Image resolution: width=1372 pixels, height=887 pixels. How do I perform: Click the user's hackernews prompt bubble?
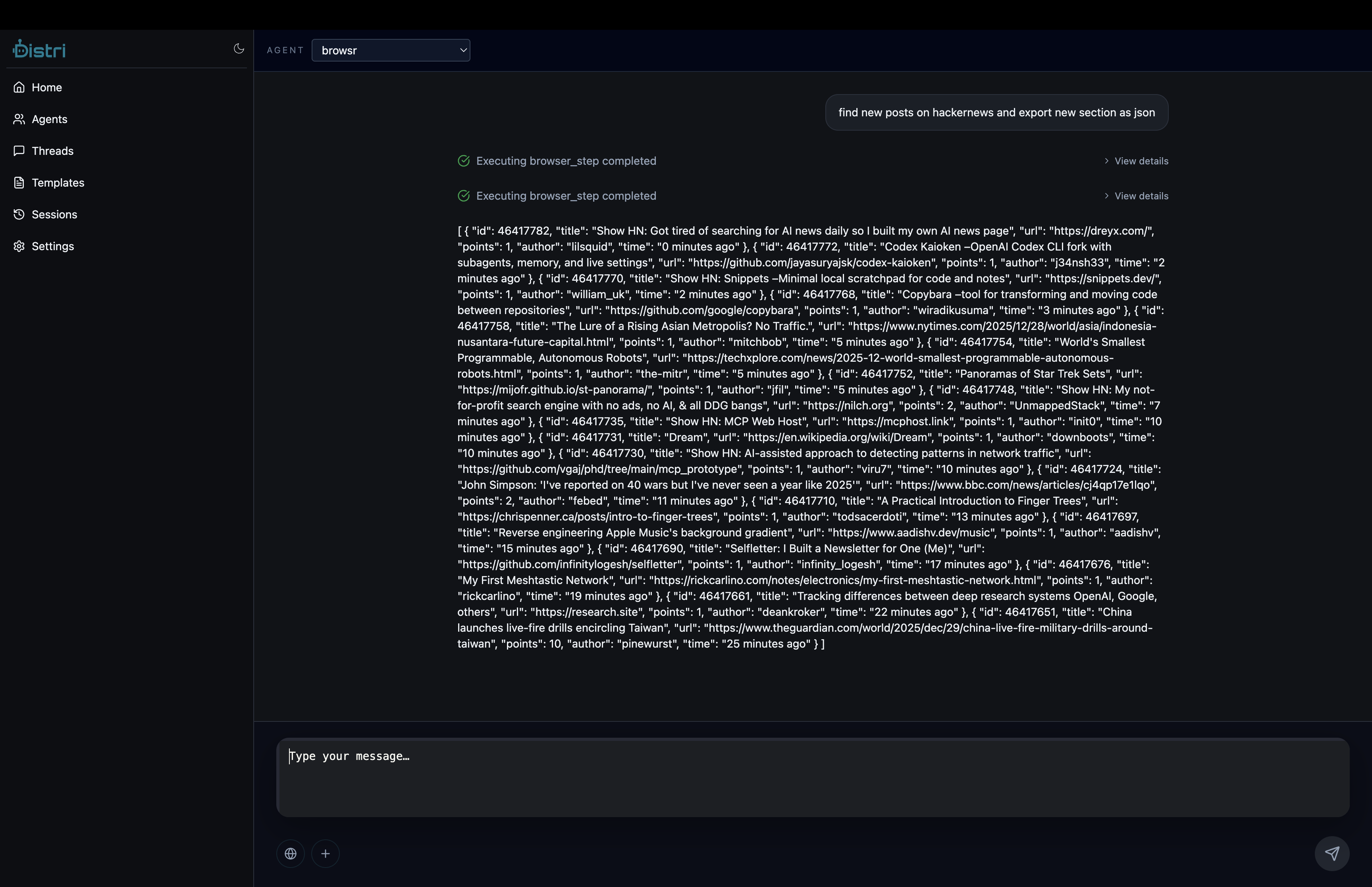click(x=996, y=112)
